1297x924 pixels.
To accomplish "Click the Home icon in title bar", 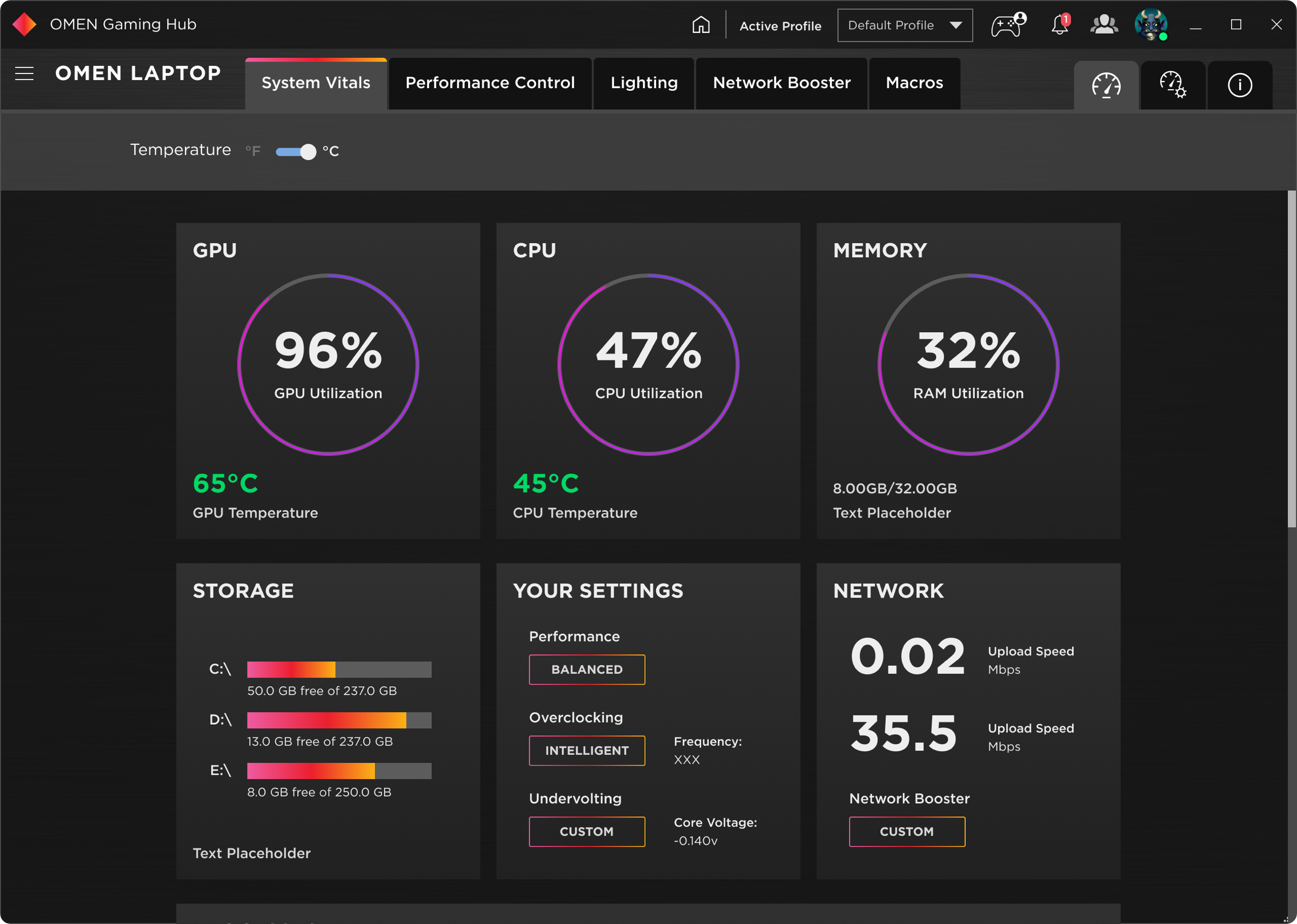I will click(700, 25).
